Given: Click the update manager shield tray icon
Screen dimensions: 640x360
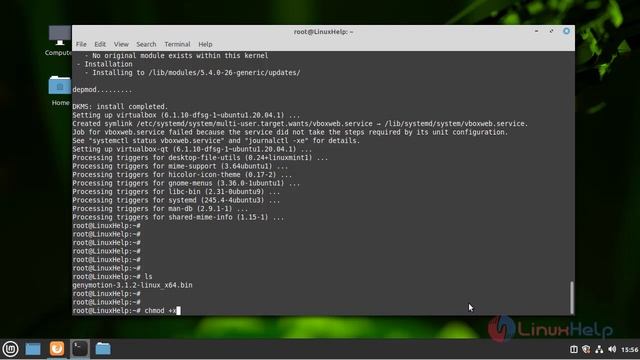Looking at the screenshot, I should (586, 349).
